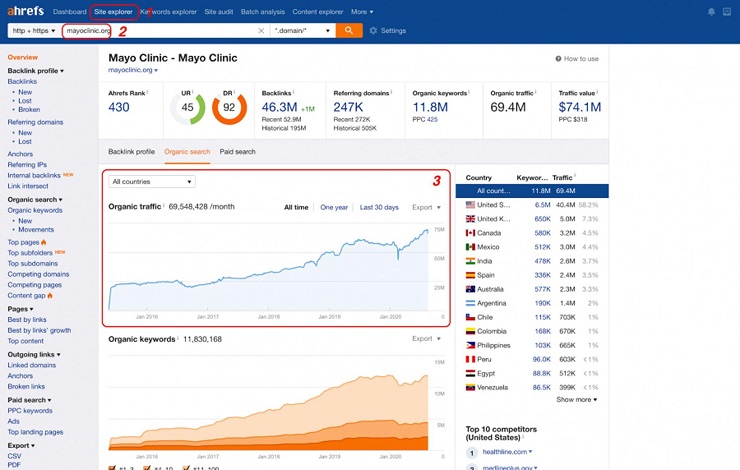740x470 pixels.
Task: Click the Australia flag icon
Action: click(470, 289)
